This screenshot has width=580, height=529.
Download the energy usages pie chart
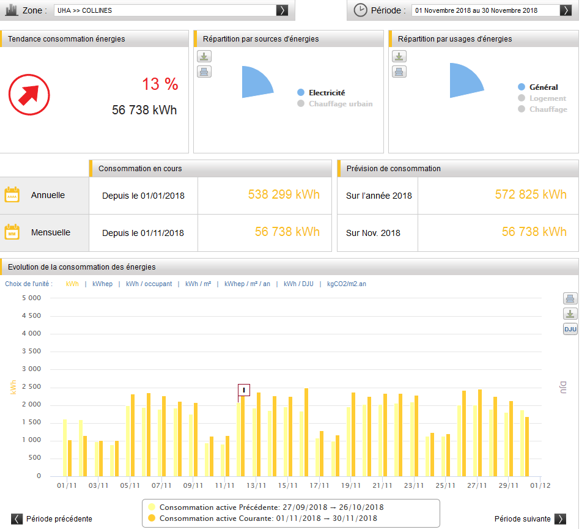point(399,56)
